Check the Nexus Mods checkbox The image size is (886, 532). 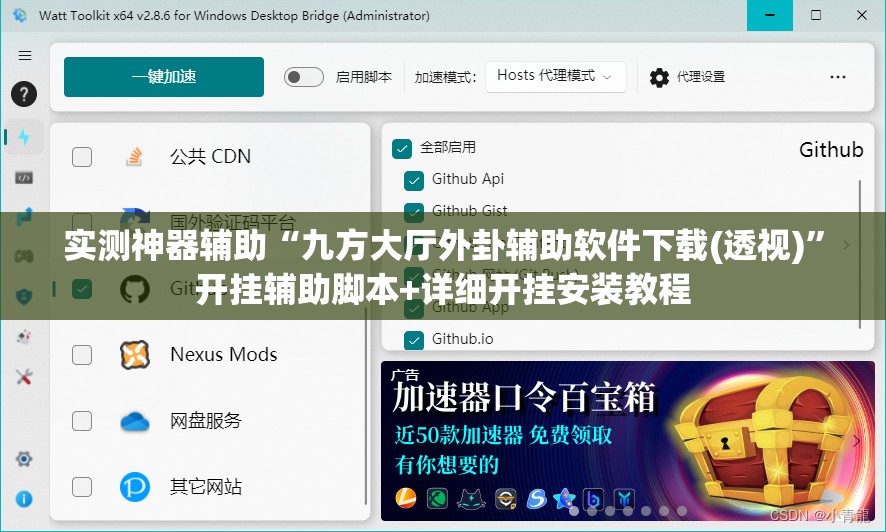coord(82,355)
